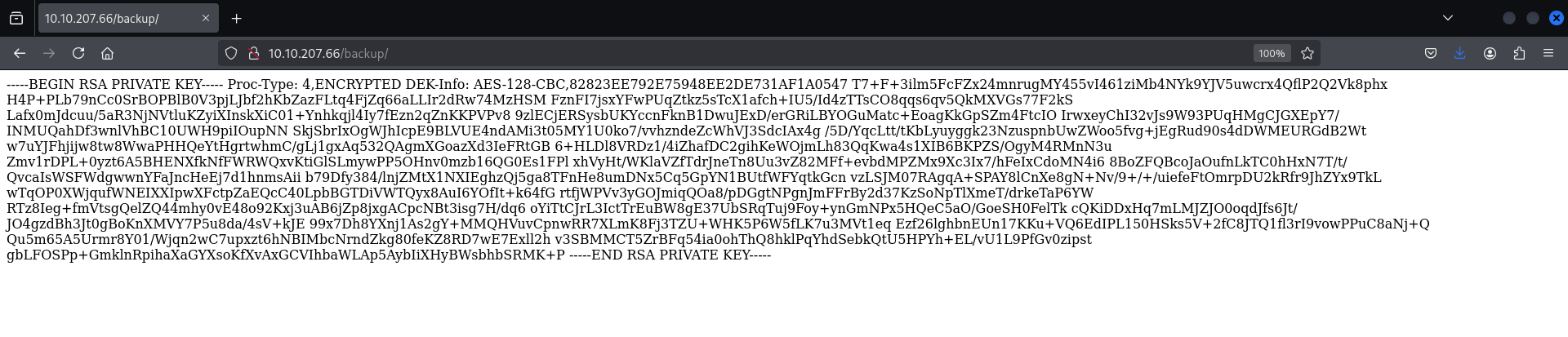Save the page to Pocket
Image resolution: width=1568 pixels, height=337 pixels.
(x=1431, y=53)
